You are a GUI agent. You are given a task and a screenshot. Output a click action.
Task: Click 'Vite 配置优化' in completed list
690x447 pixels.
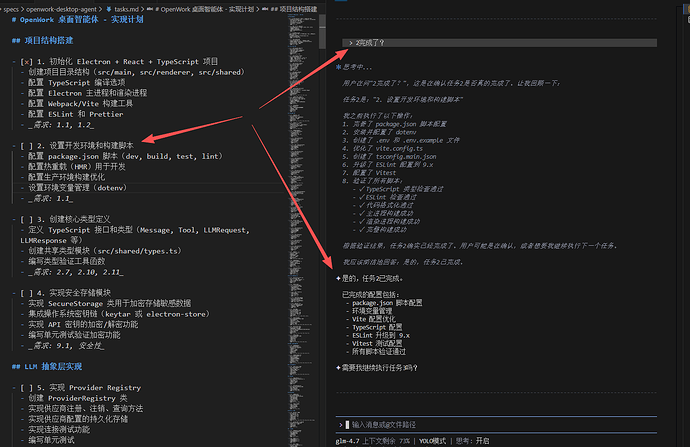[x=374, y=319]
